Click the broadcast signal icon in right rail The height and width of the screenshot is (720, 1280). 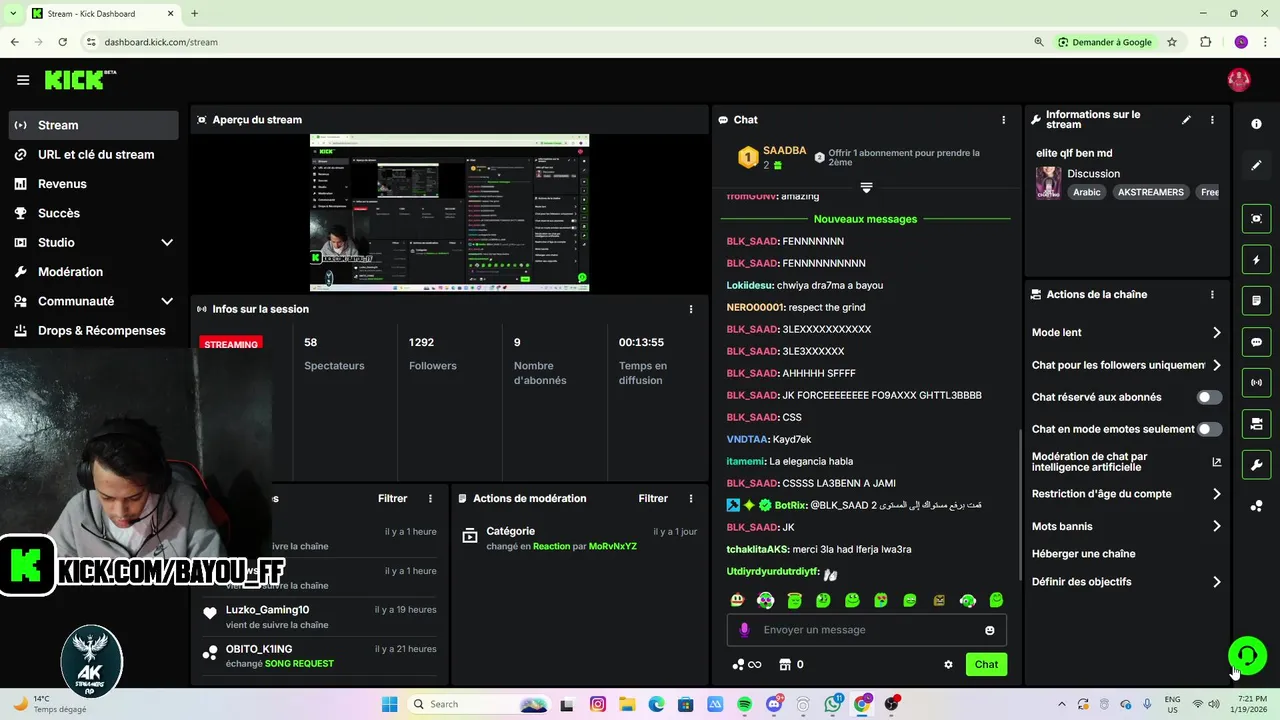1256,382
